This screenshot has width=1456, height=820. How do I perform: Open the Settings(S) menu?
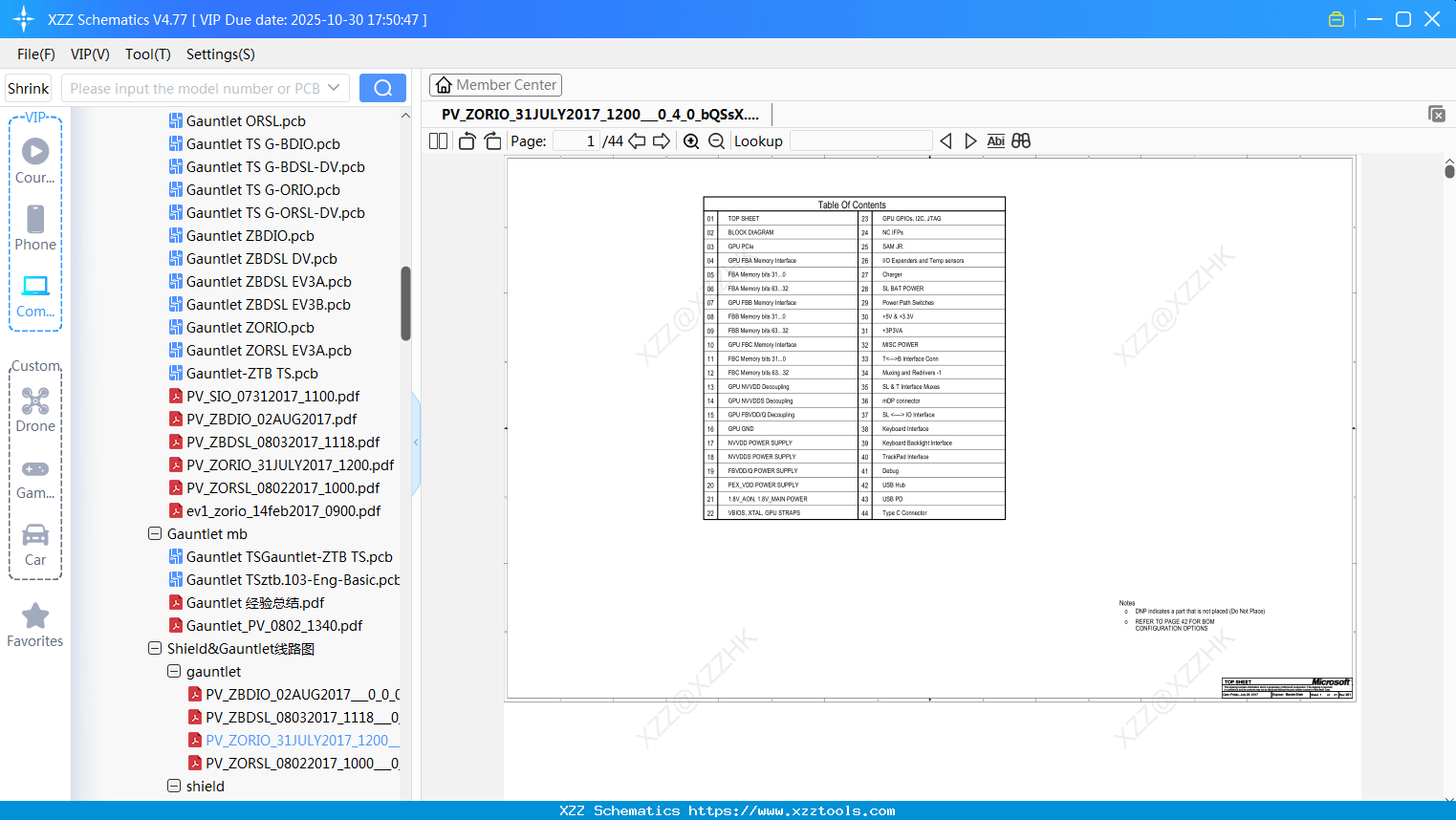[221, 54]
